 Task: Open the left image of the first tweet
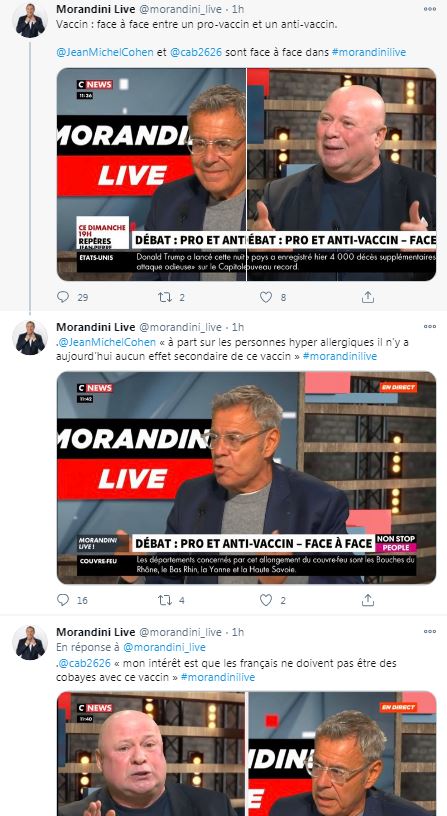click(151, 174)
